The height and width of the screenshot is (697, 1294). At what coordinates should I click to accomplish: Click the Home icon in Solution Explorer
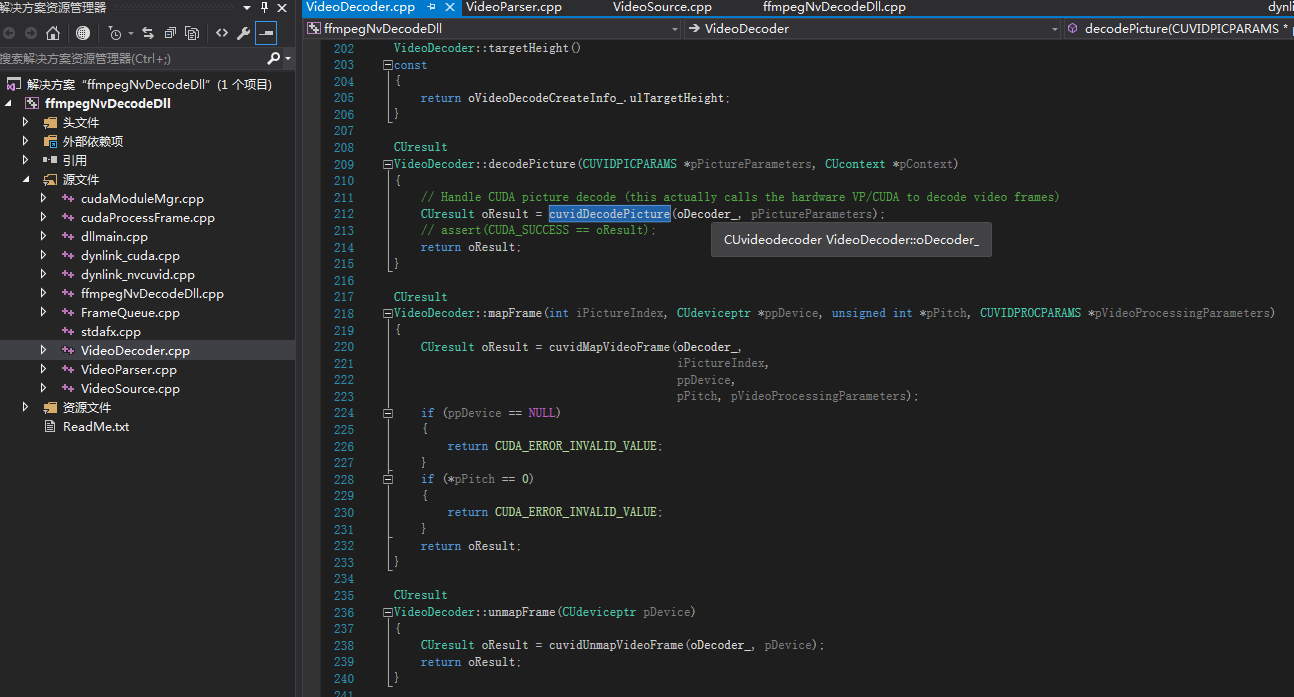pyautogui.click(x=53, y=33)
